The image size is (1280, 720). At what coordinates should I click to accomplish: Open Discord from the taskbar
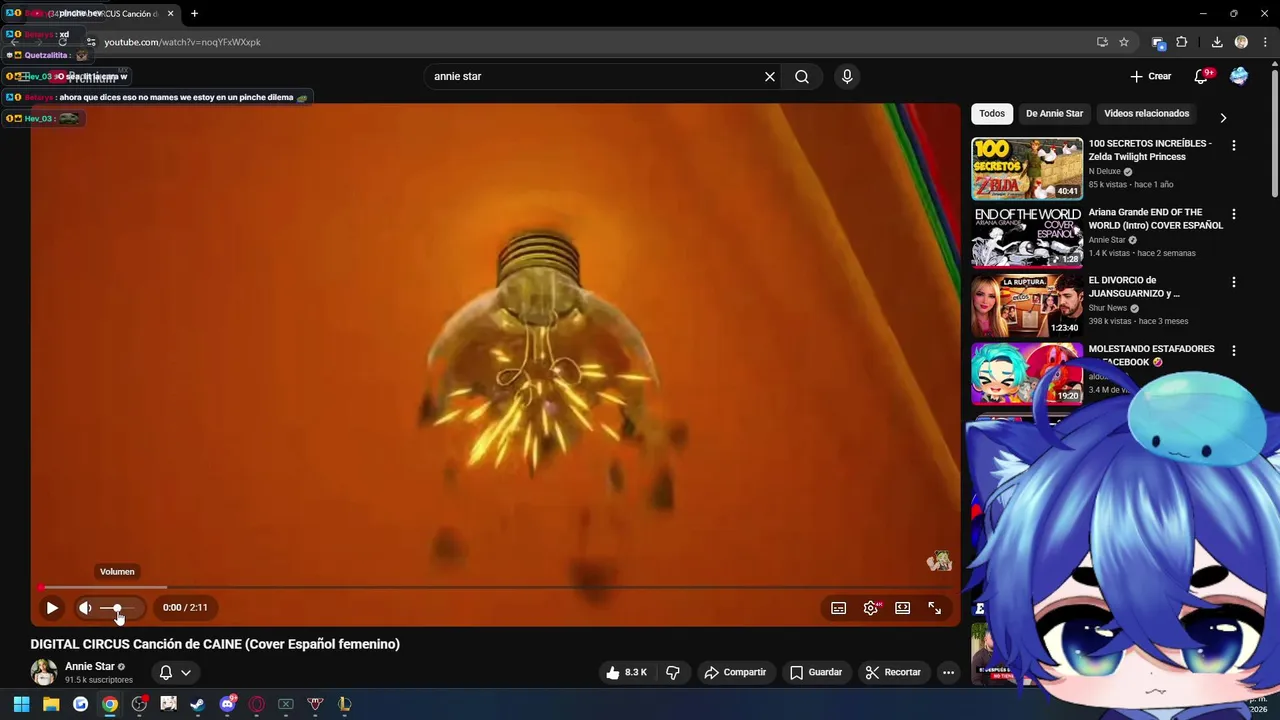pos(227,704)
